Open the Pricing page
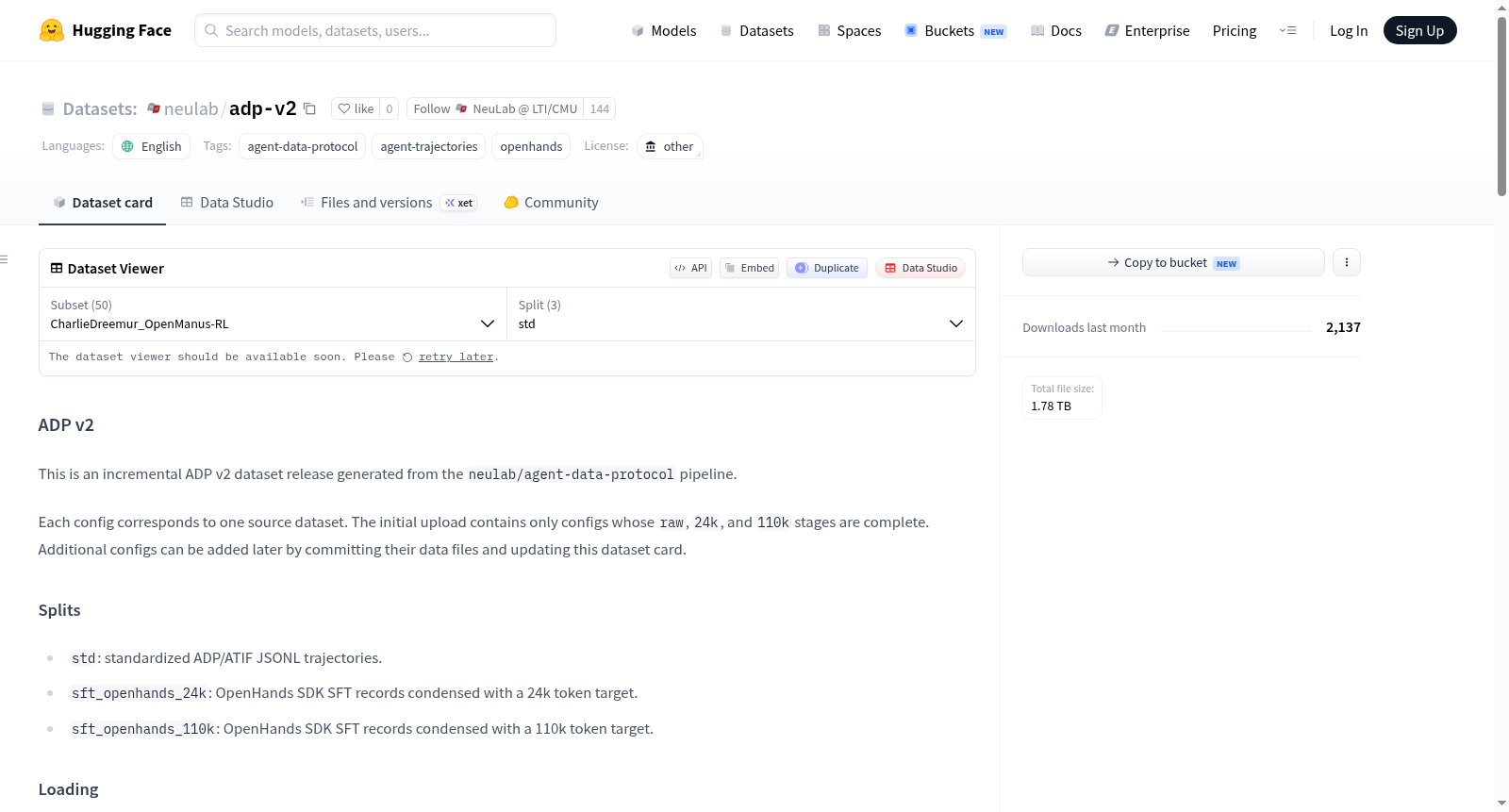 point(1235,30)
